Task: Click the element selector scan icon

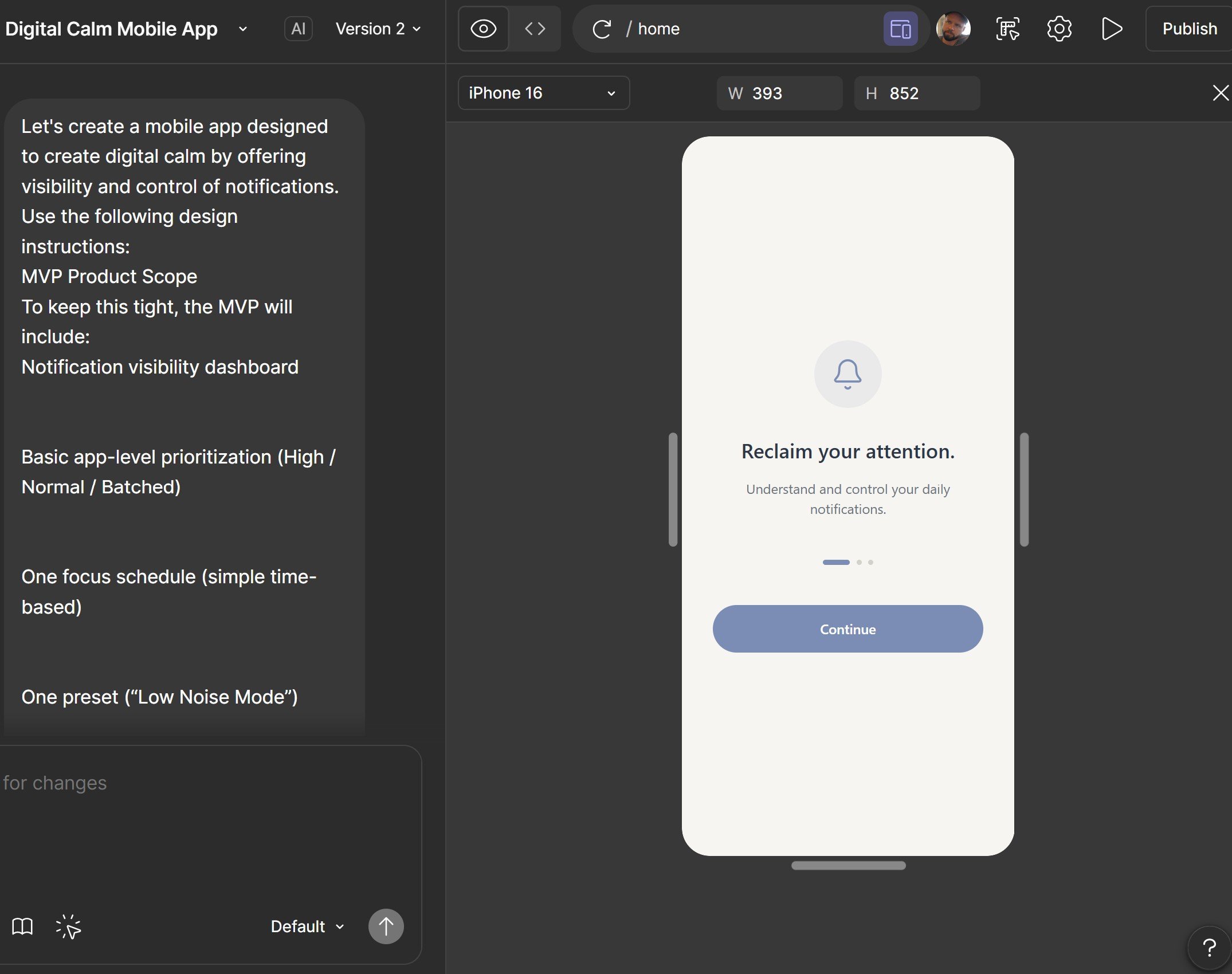Action: (x=1007, y=29)
